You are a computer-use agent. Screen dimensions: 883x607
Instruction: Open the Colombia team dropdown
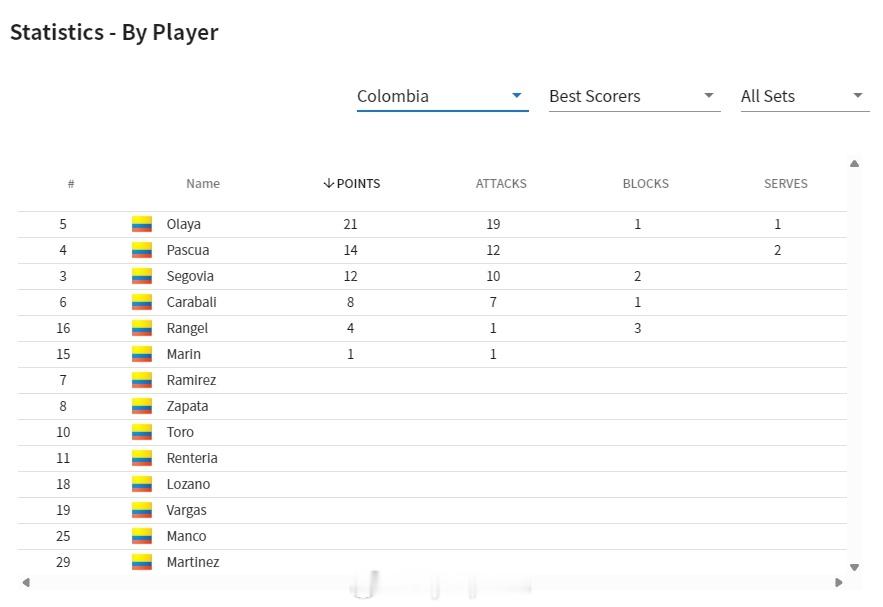pyautogui.click(x=443, y=96)
